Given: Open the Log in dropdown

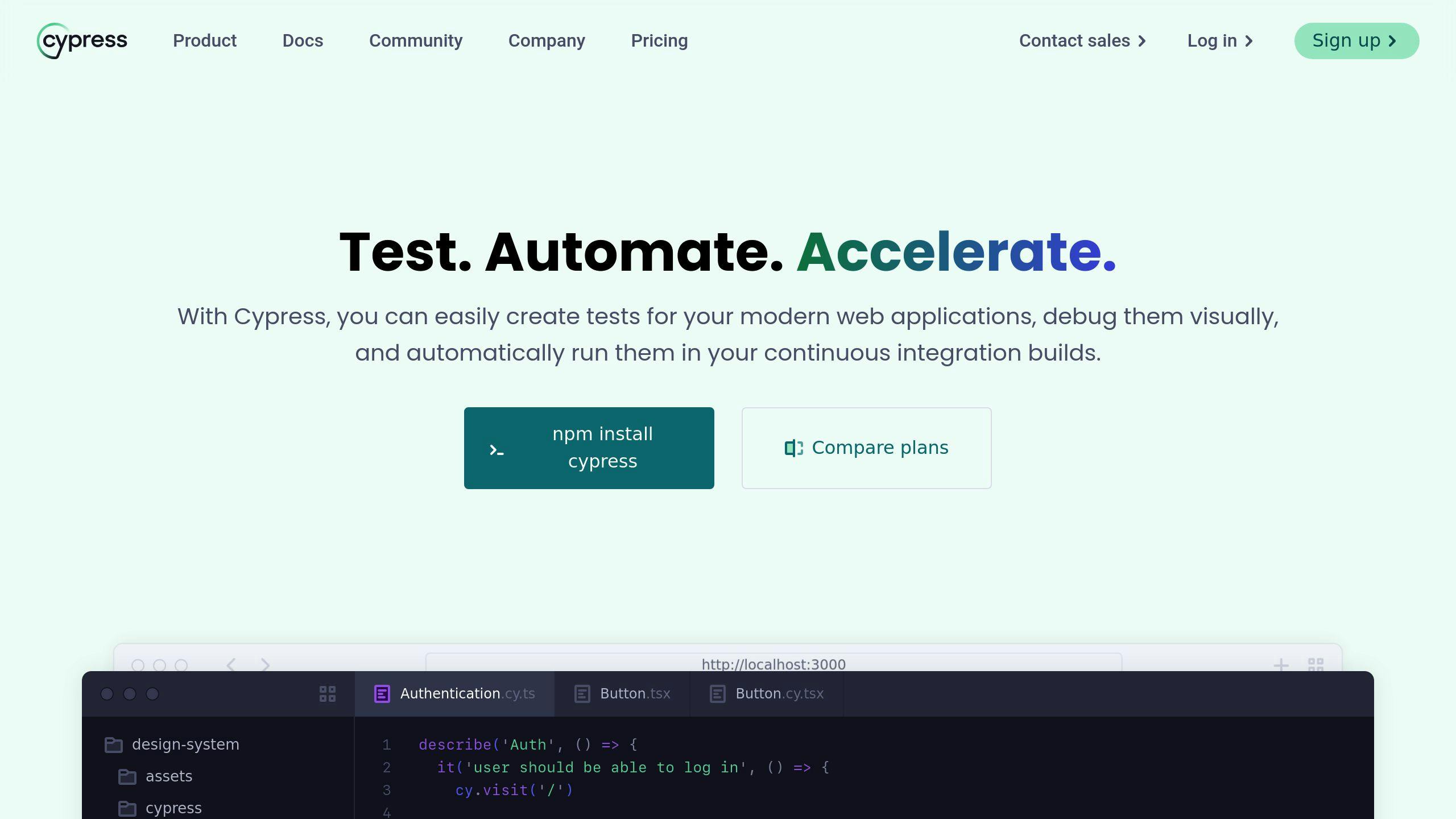Looking at the screenshot, I should click(x=1220, y=40).
